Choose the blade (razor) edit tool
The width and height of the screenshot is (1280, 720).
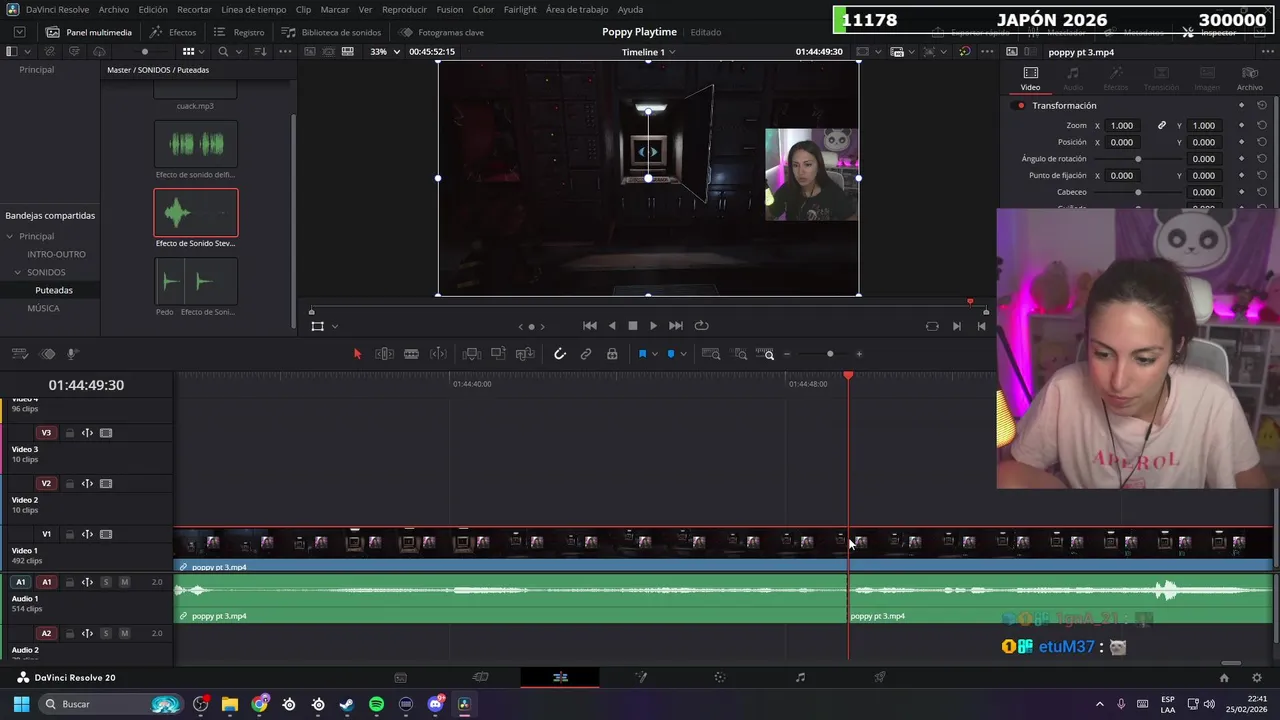click(411, 354)
